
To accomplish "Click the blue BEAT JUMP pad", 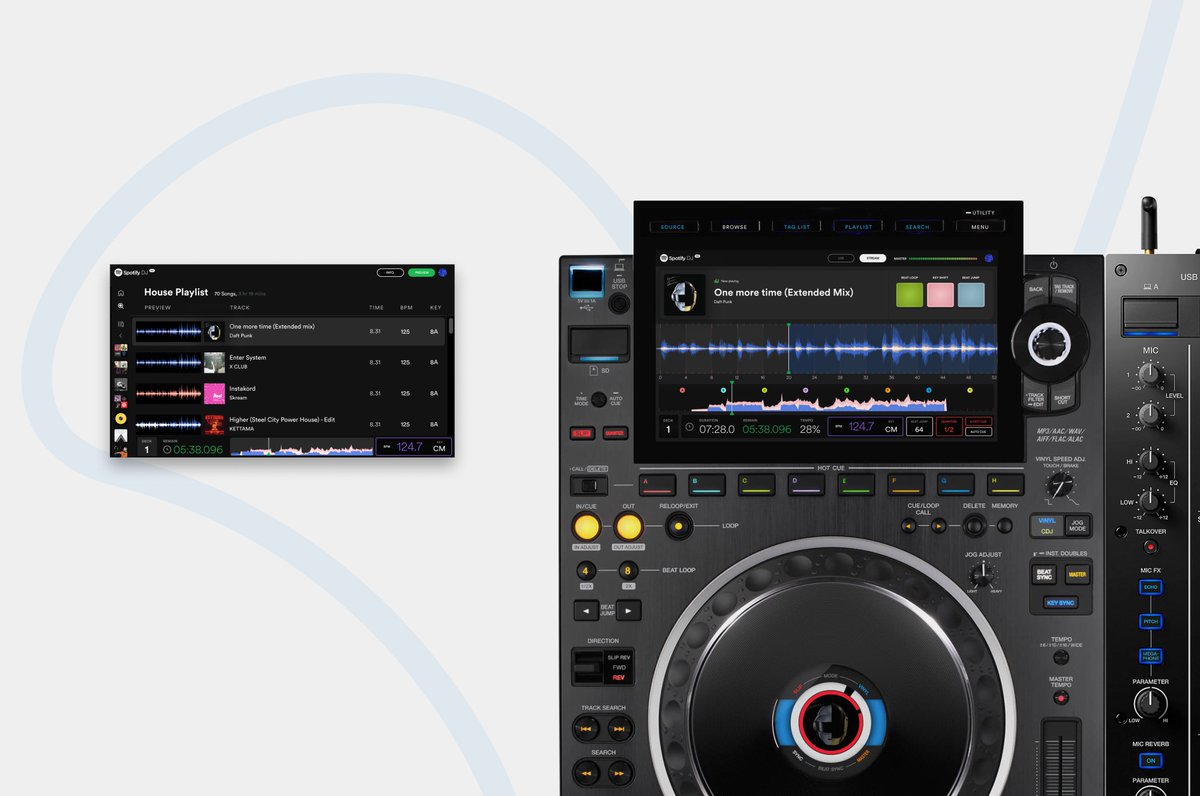I will (971, 295).
